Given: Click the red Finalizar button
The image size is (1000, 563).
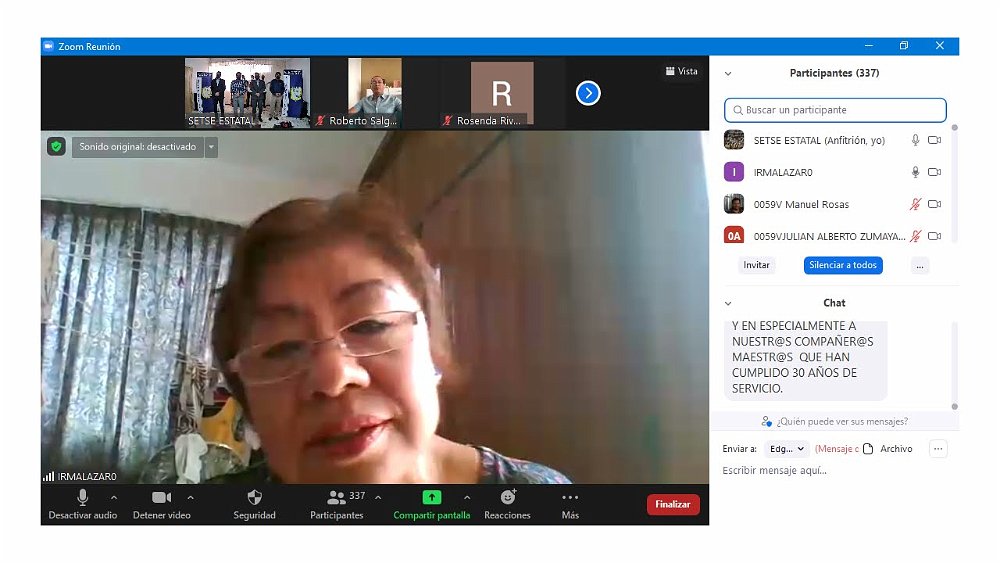Looking at the screenshot, I should (673, 504).
